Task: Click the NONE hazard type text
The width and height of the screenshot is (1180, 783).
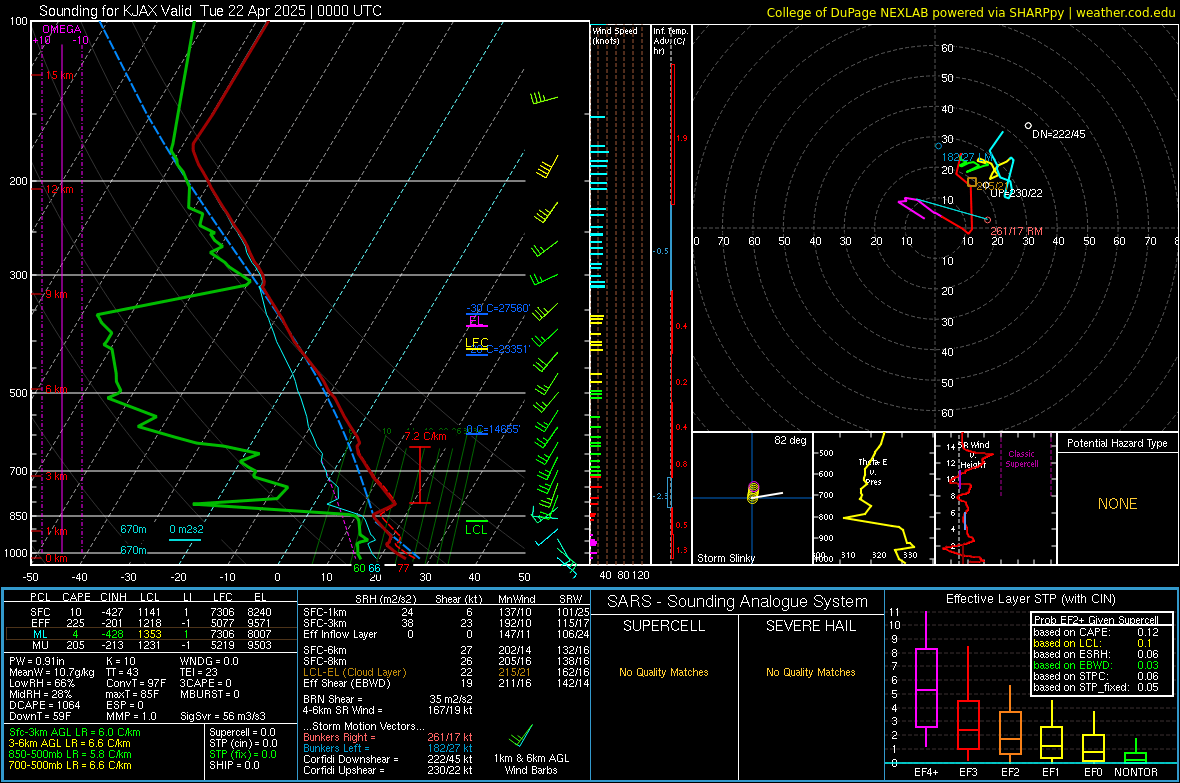Action: [x=1117, y=504]
